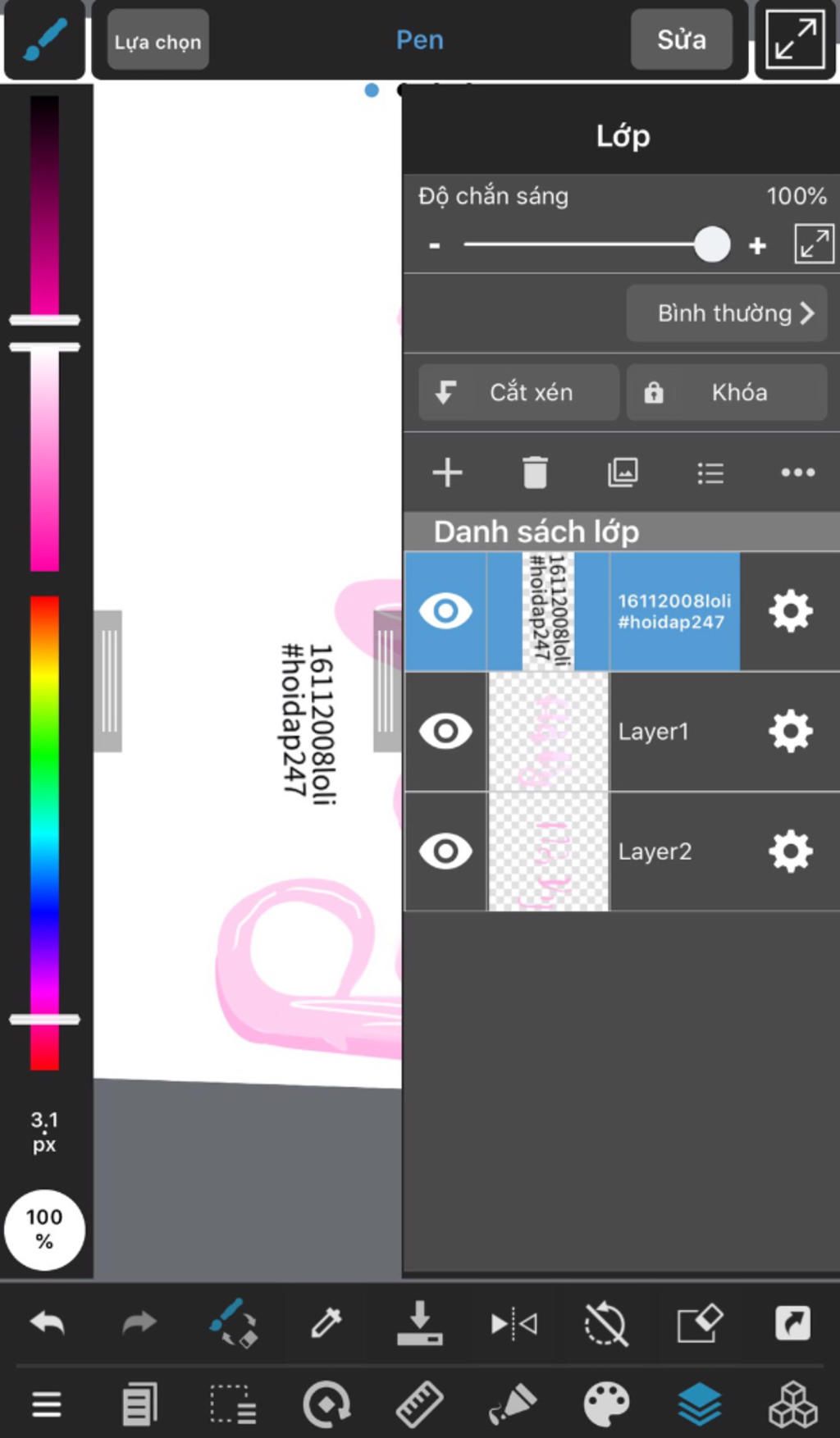Hide the Layer1 layer

(445, 731)
